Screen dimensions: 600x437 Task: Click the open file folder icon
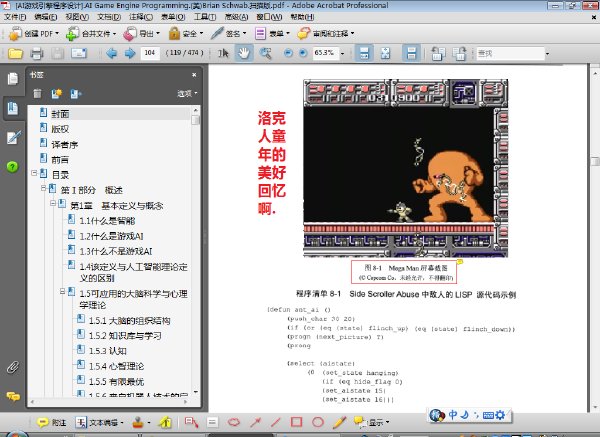[x=15, y=53]
